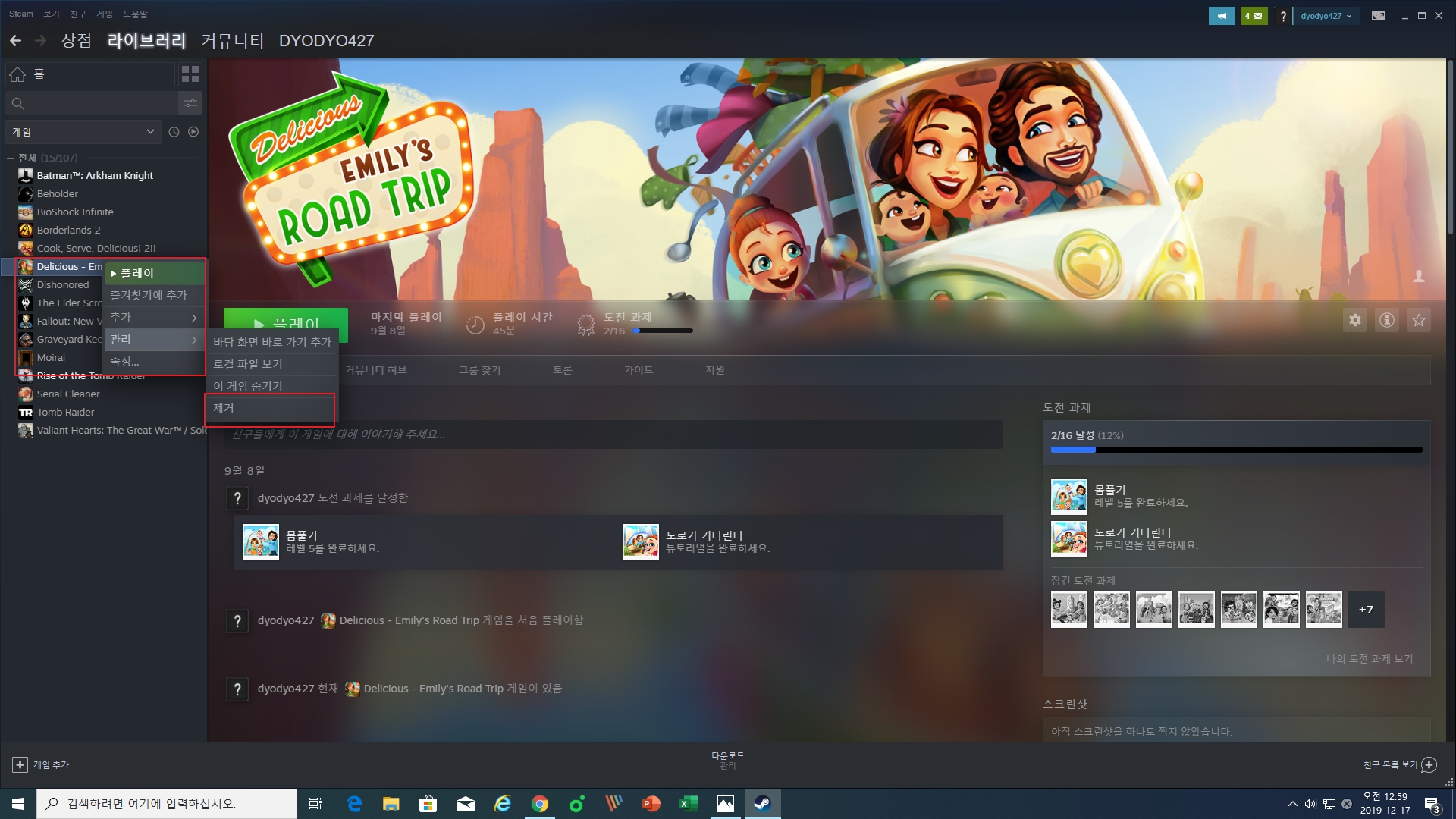Open 토론 link
The height and width of the screenshot is (819, 1456).
(563, 369)
